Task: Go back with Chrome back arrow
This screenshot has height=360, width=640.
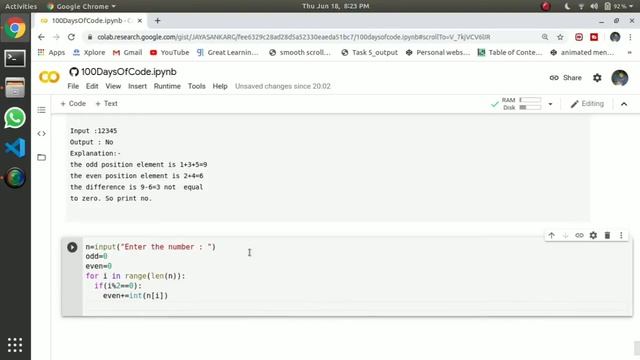Action: coord(41,37)
